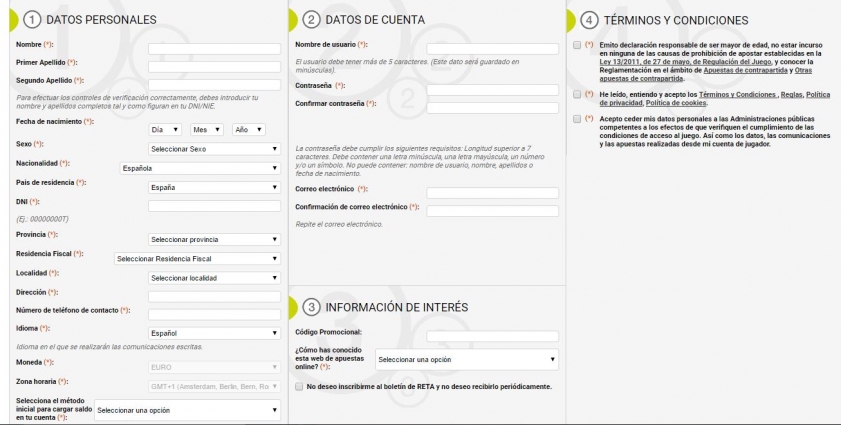Open the Nacionalidad dropdown showing Española

coord(200,168)
